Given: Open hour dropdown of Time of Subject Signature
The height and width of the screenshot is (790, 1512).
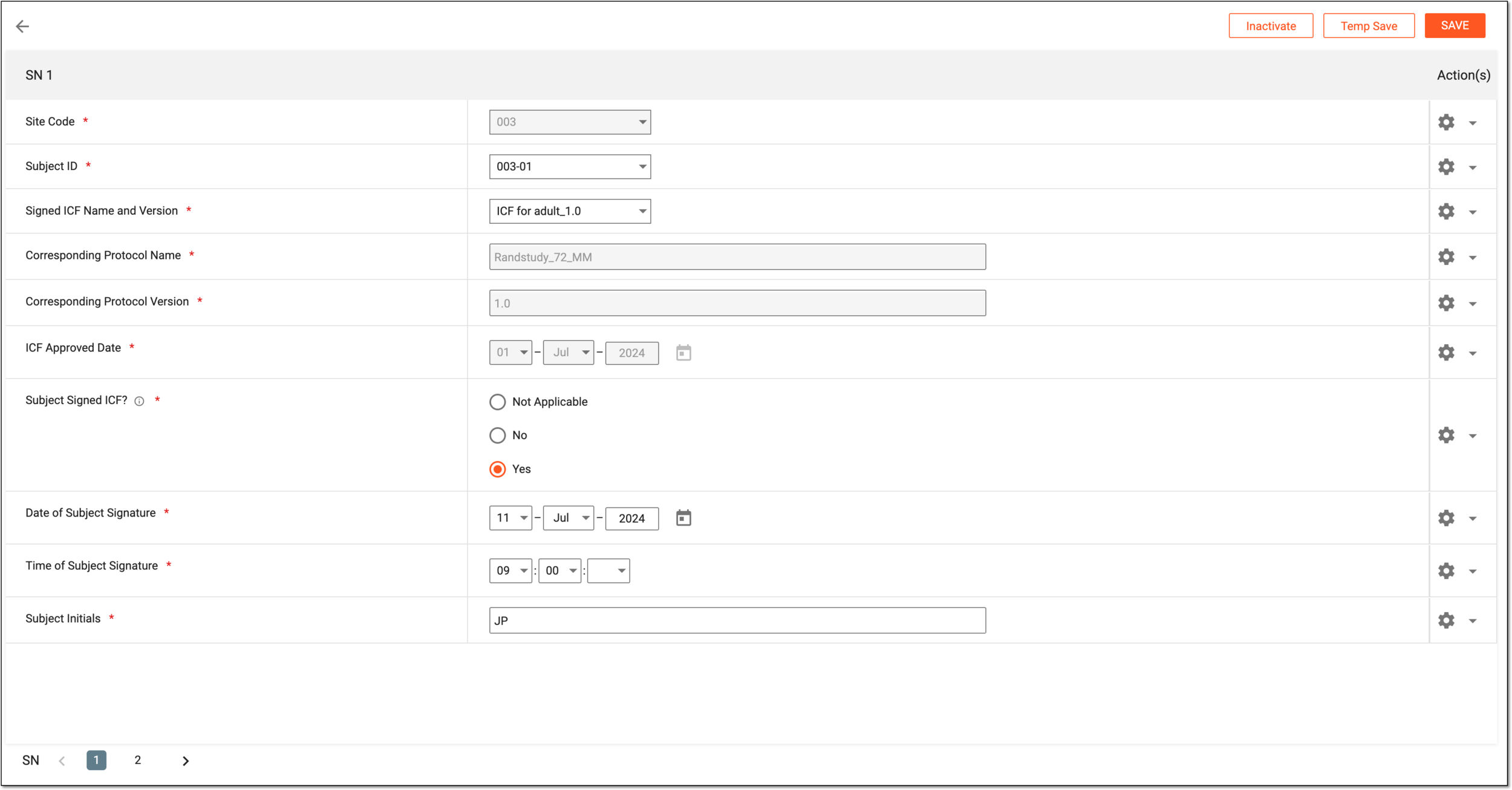Looking at the screenshot, I should pyautogui.click(x=510, y=571).
